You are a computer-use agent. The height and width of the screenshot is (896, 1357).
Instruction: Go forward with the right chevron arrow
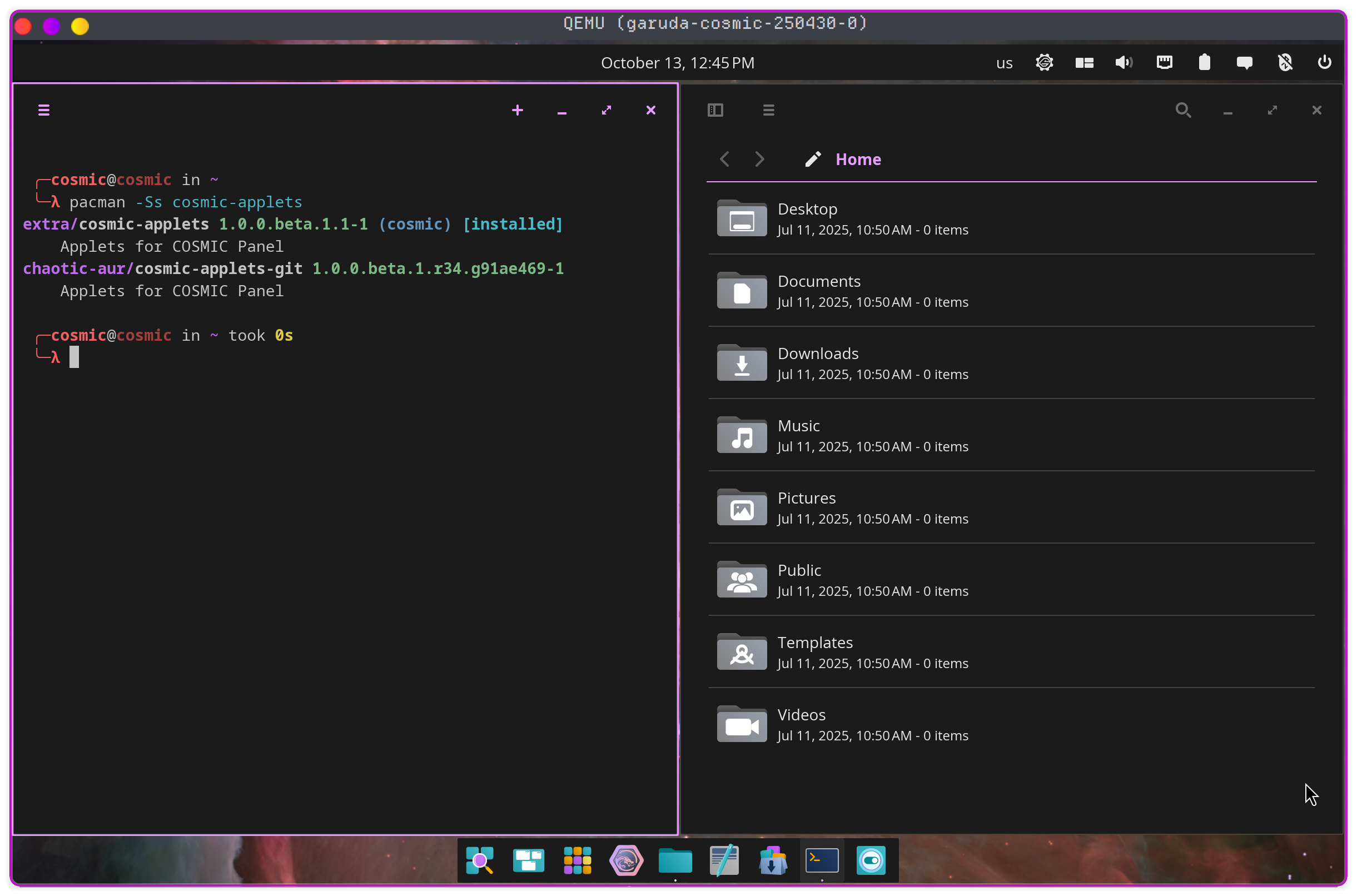759,160
